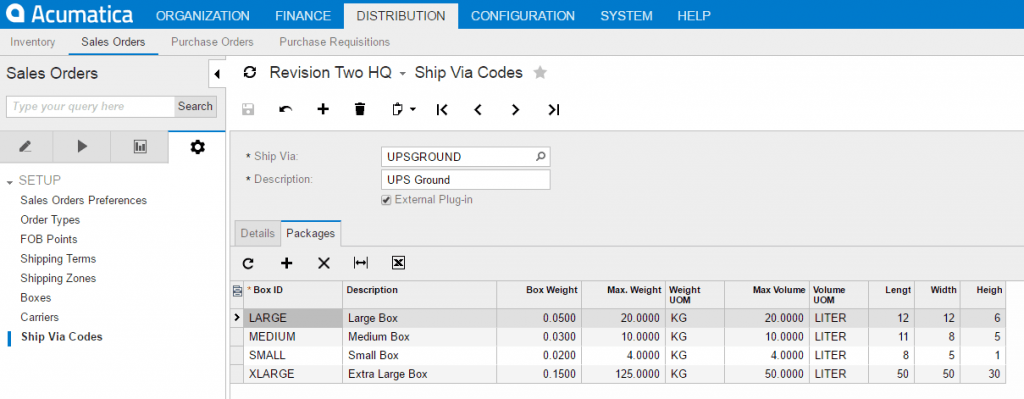Image resolution: width=1024 pixels, height=399 pixels.
Task: Switch to the Purchase Requisitions submenu
Action: (334, 42)
